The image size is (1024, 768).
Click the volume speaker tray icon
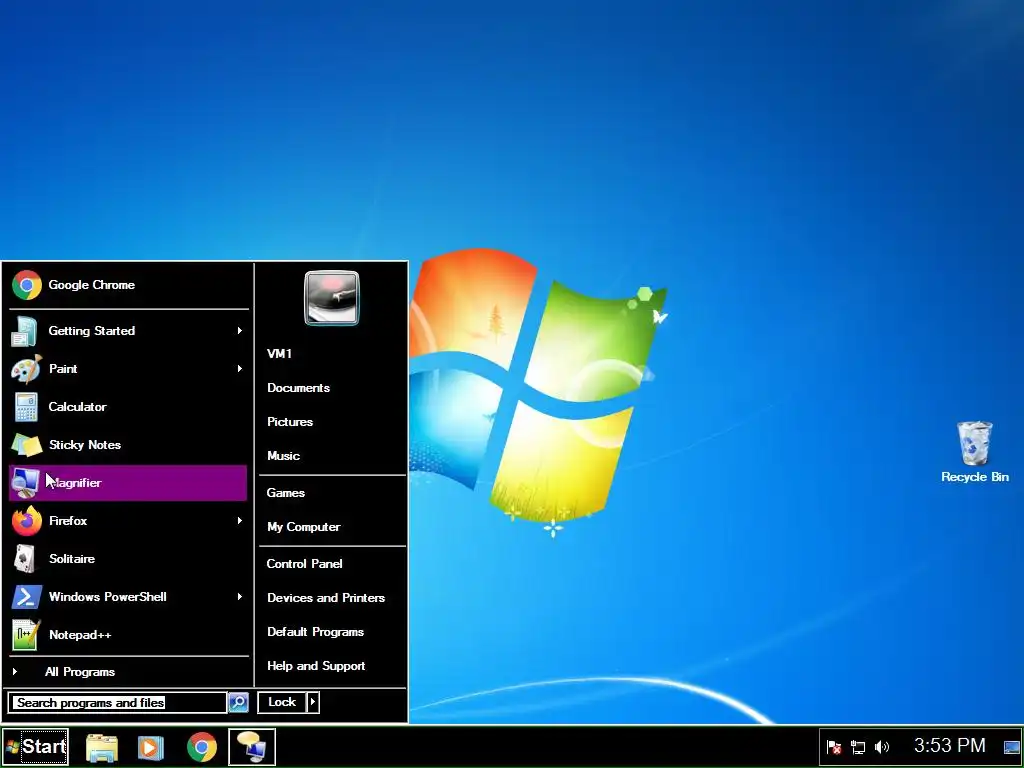click(x=882, y=747)
